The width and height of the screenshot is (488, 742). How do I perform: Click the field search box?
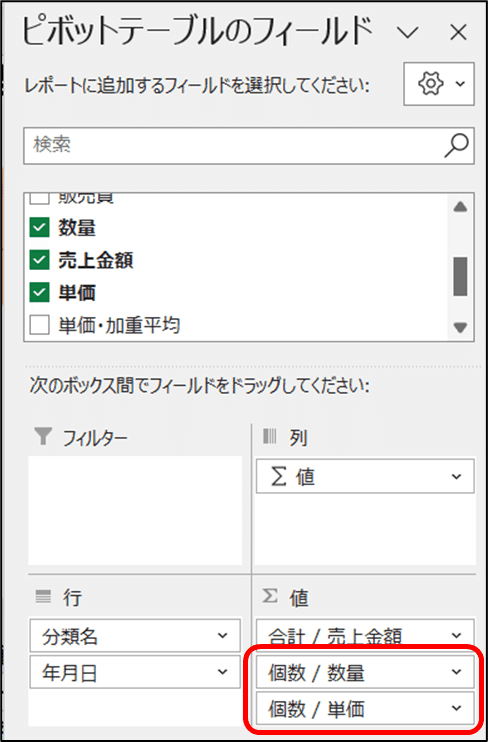(249, 146)
